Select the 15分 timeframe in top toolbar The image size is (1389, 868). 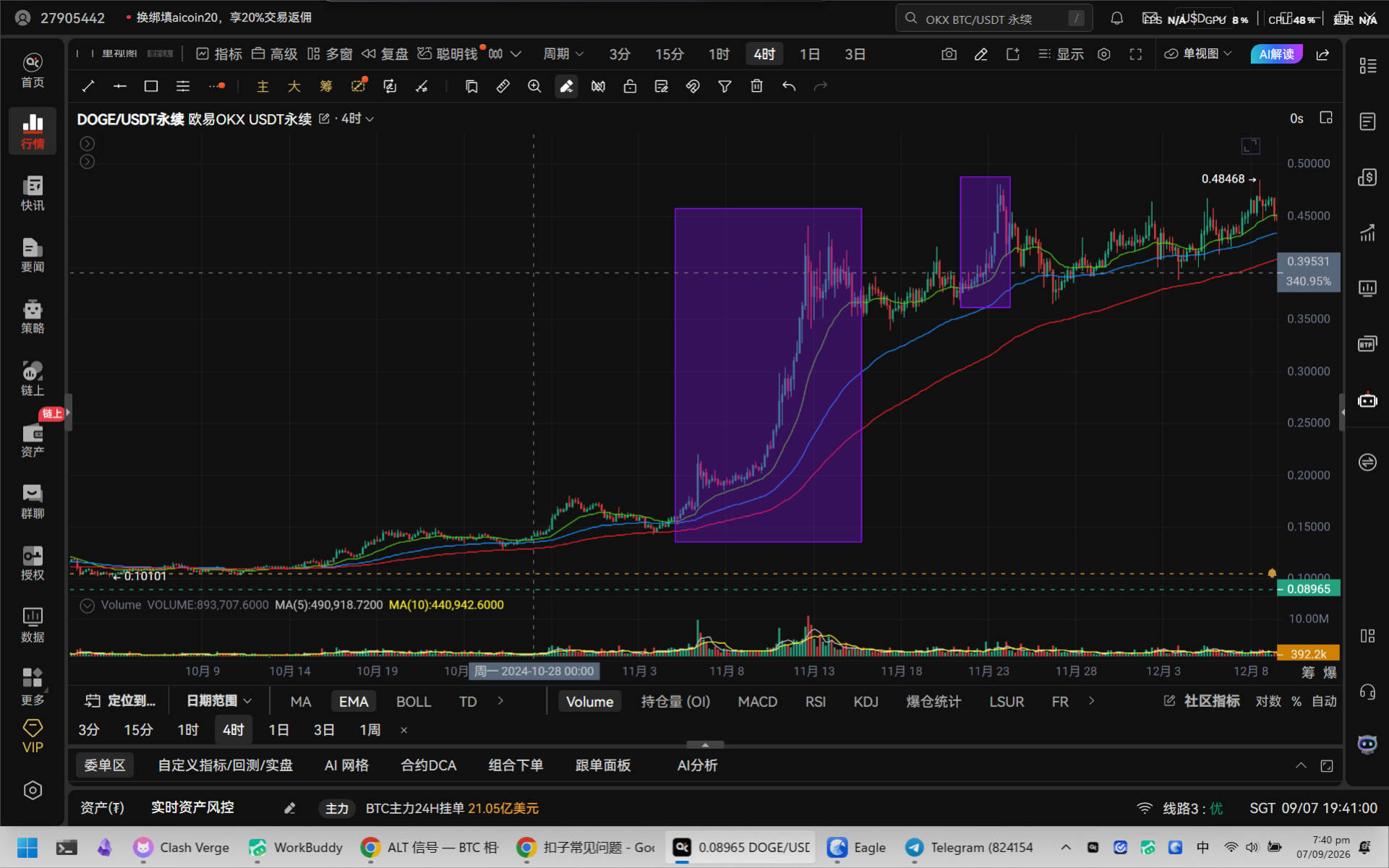tap(669, 54)
